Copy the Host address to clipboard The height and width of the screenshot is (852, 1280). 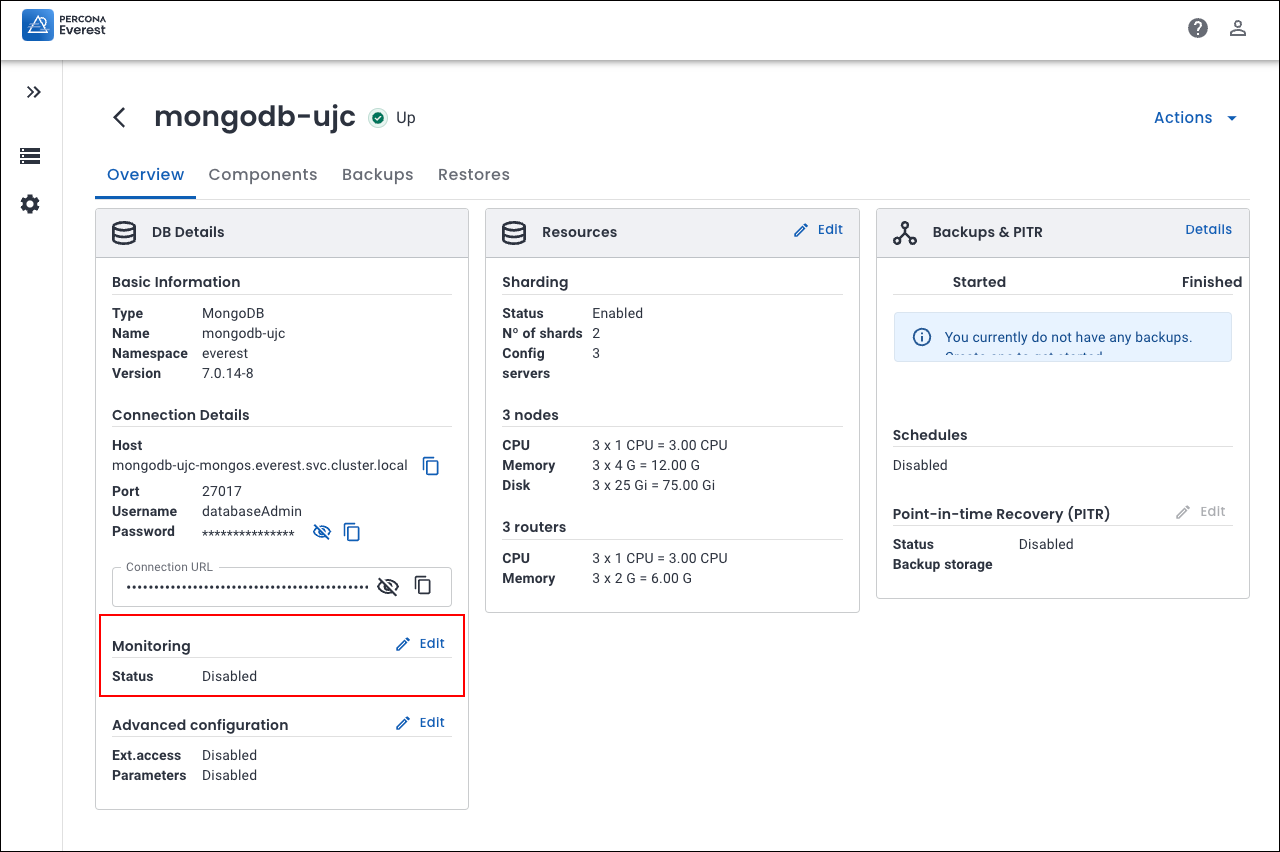(431, 466)
